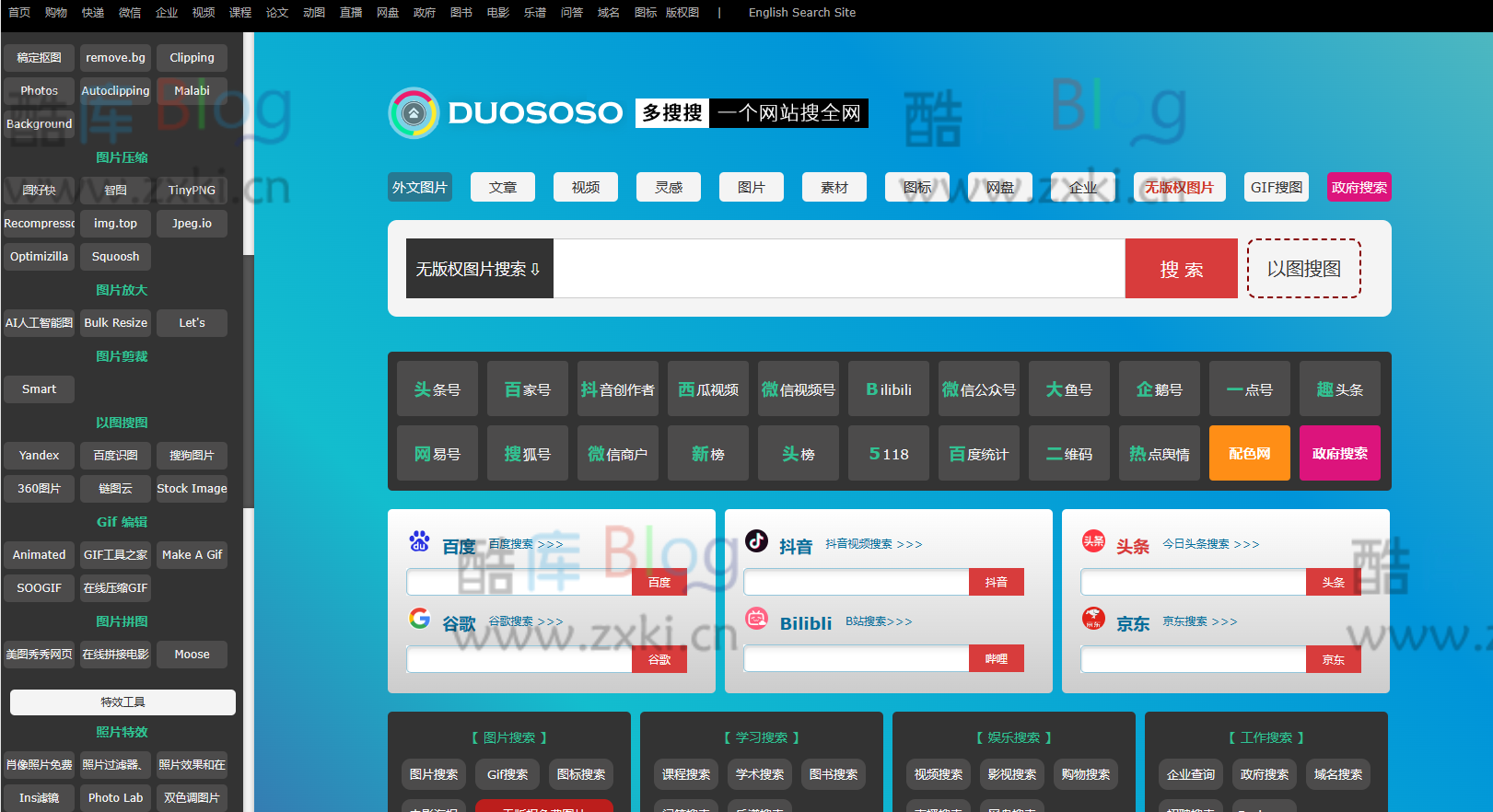This screenshot has width=1493, height=812.
Task: Click the red 搜索 button
Action: [1182, 269]
